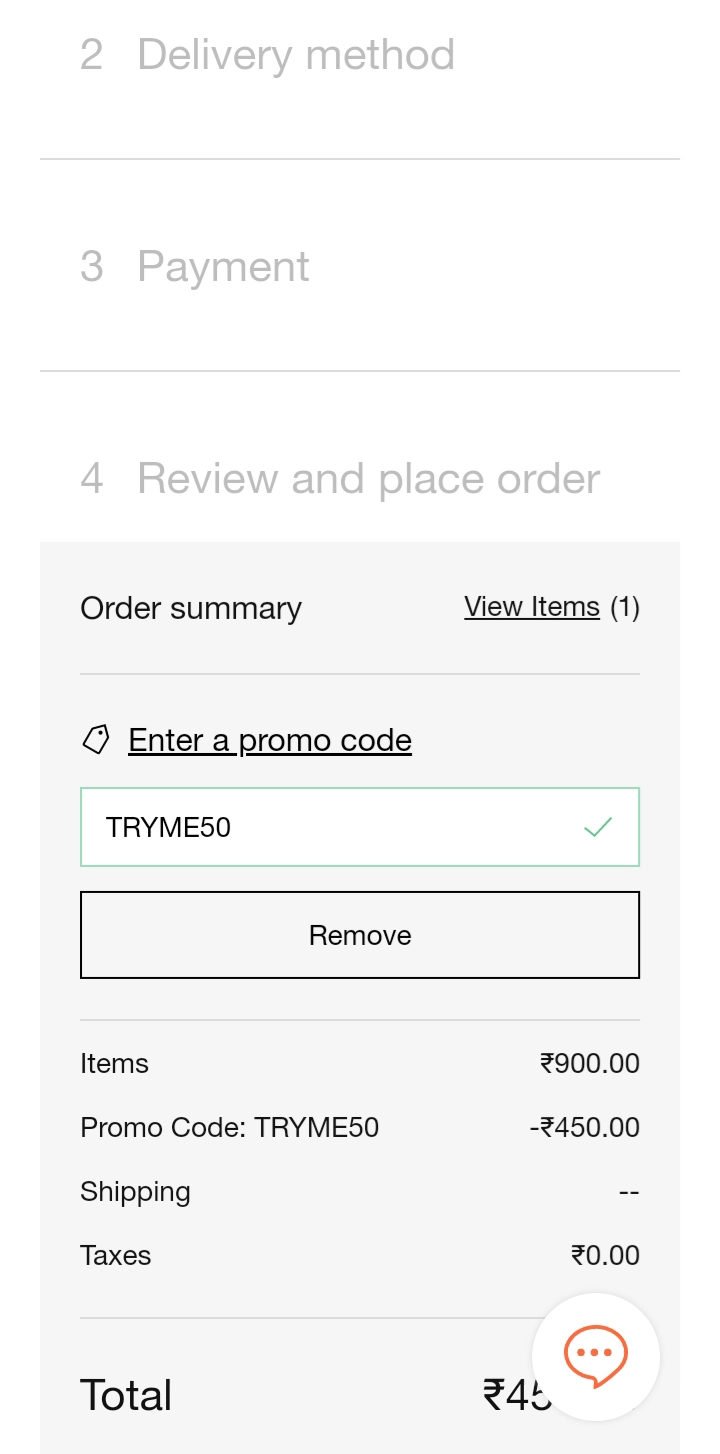
Task: Select the Items price ₹900.00
Action: pos(590,1063)
